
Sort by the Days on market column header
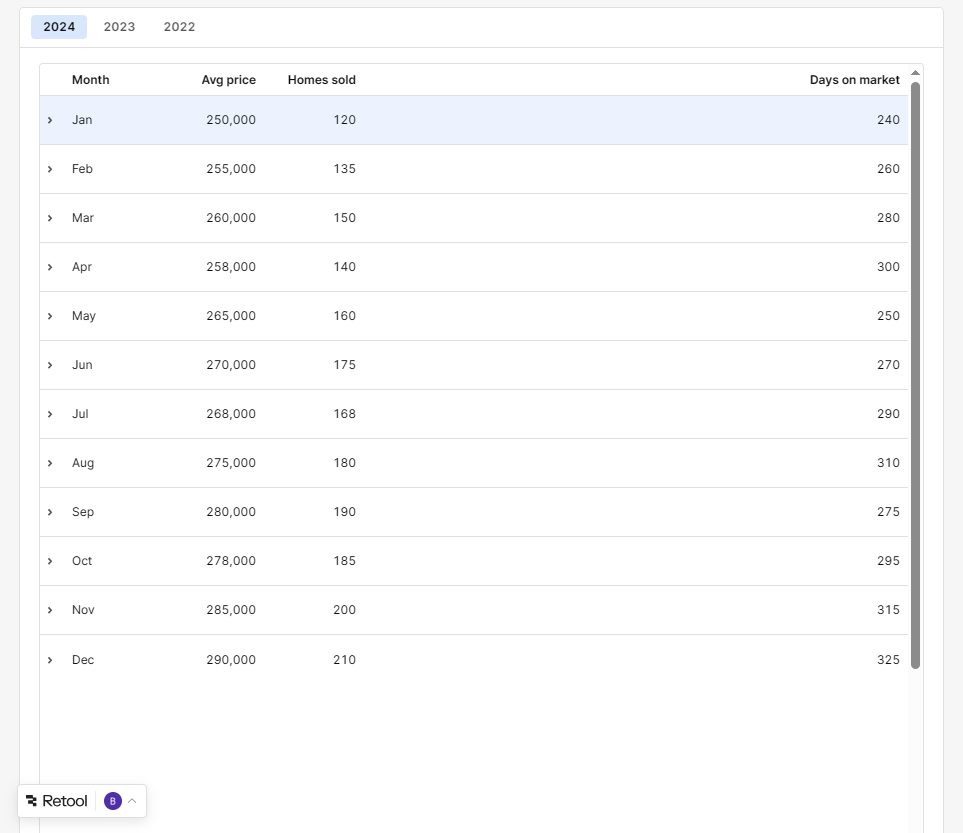pos(855,79)
